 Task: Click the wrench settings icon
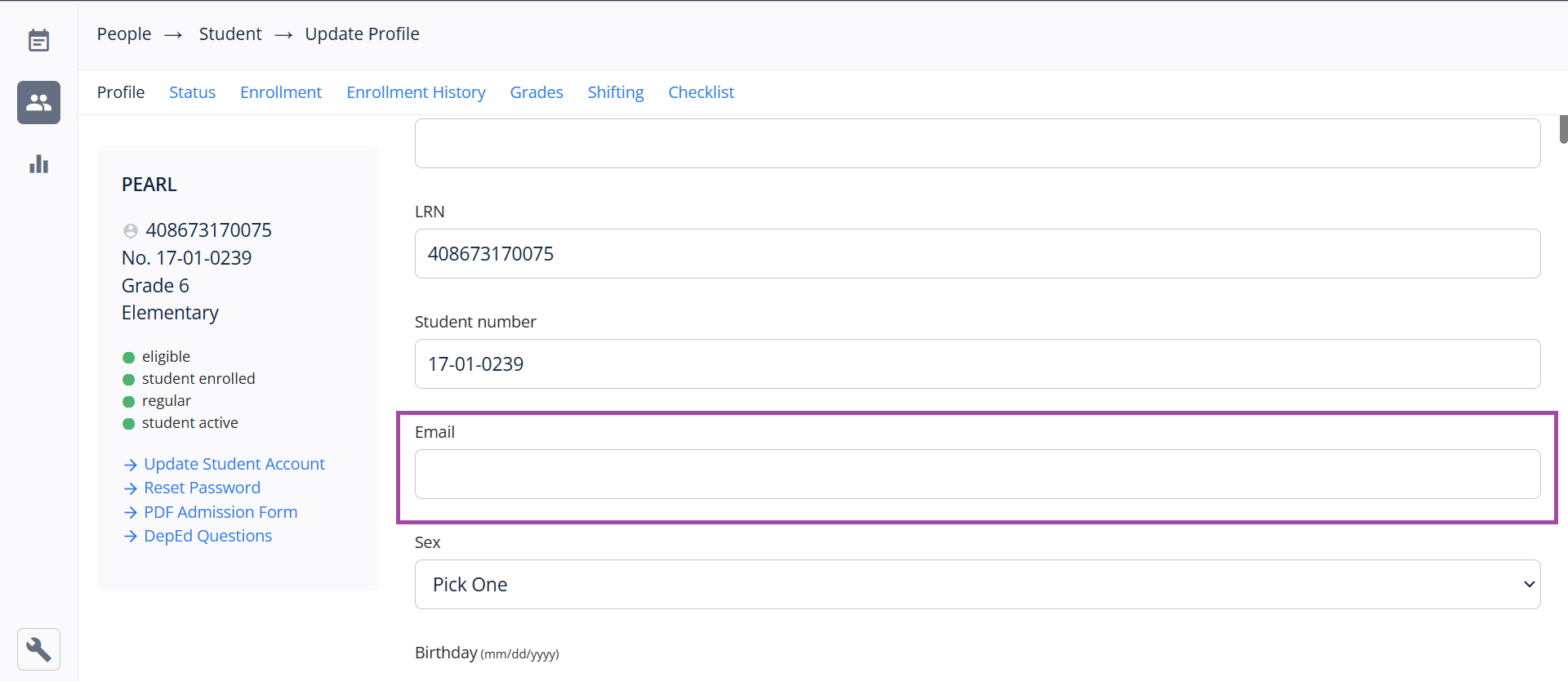38,649
